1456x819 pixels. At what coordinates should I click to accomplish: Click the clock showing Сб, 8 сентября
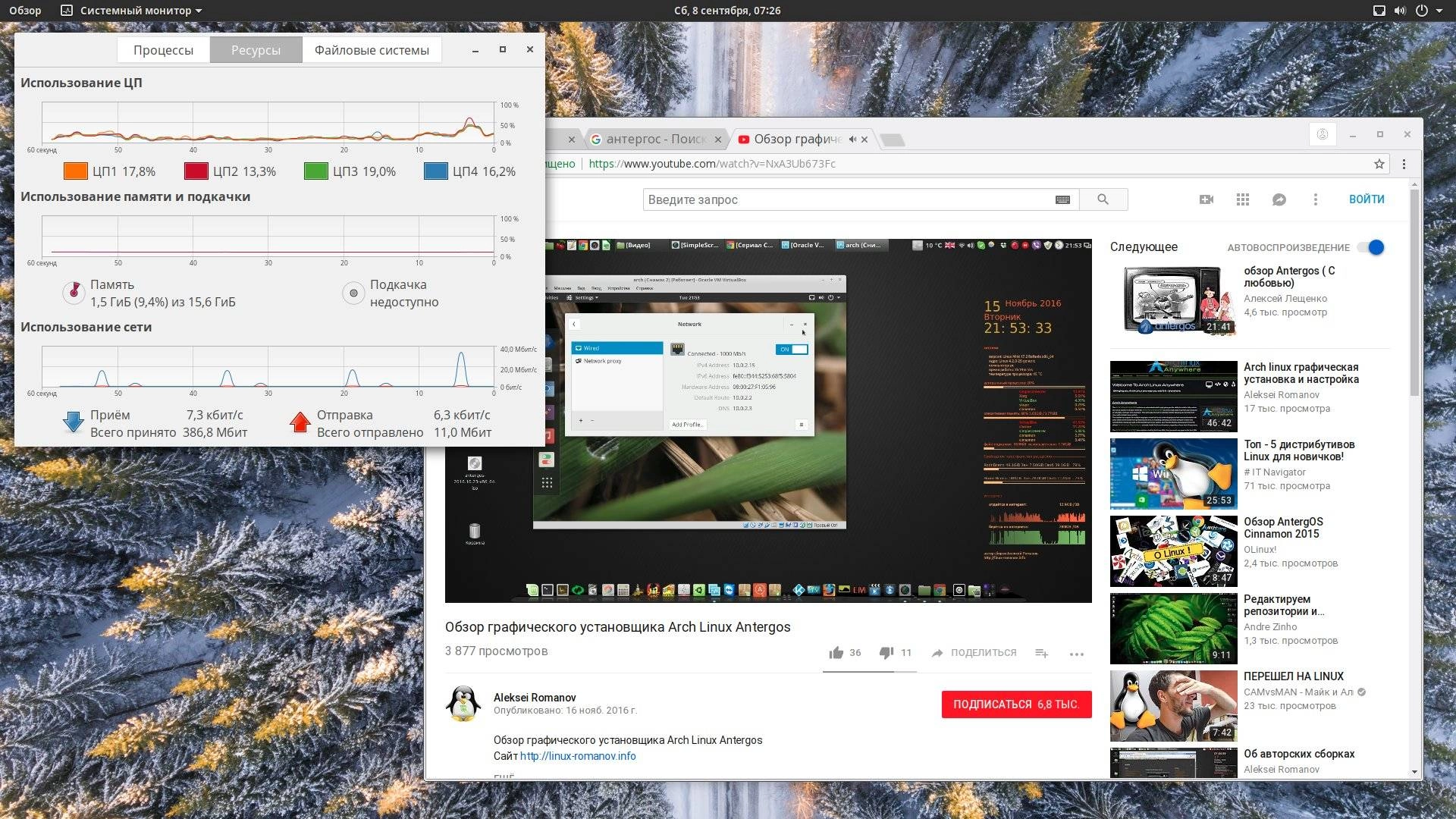727,11
